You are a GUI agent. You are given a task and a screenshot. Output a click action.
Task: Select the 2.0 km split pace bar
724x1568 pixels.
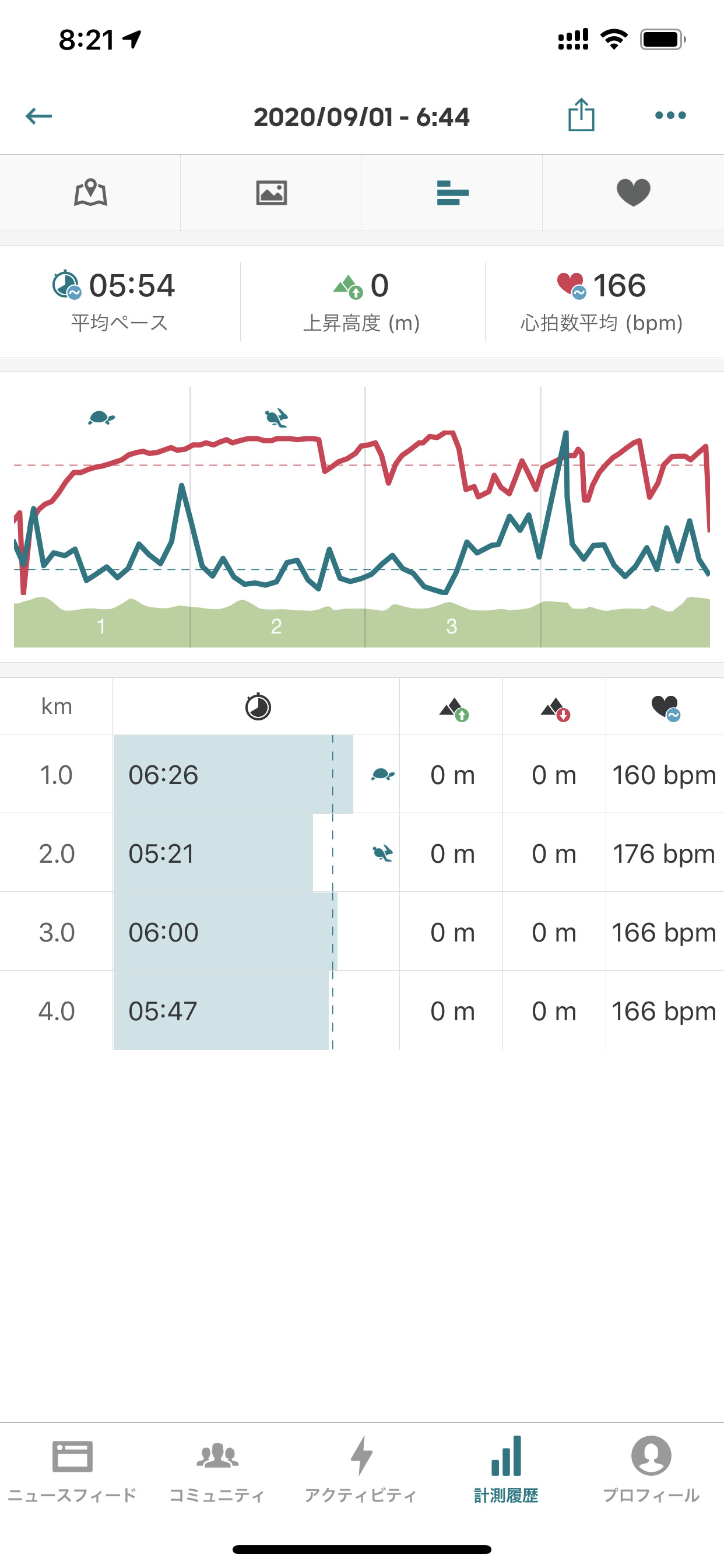tap(213, 853)
